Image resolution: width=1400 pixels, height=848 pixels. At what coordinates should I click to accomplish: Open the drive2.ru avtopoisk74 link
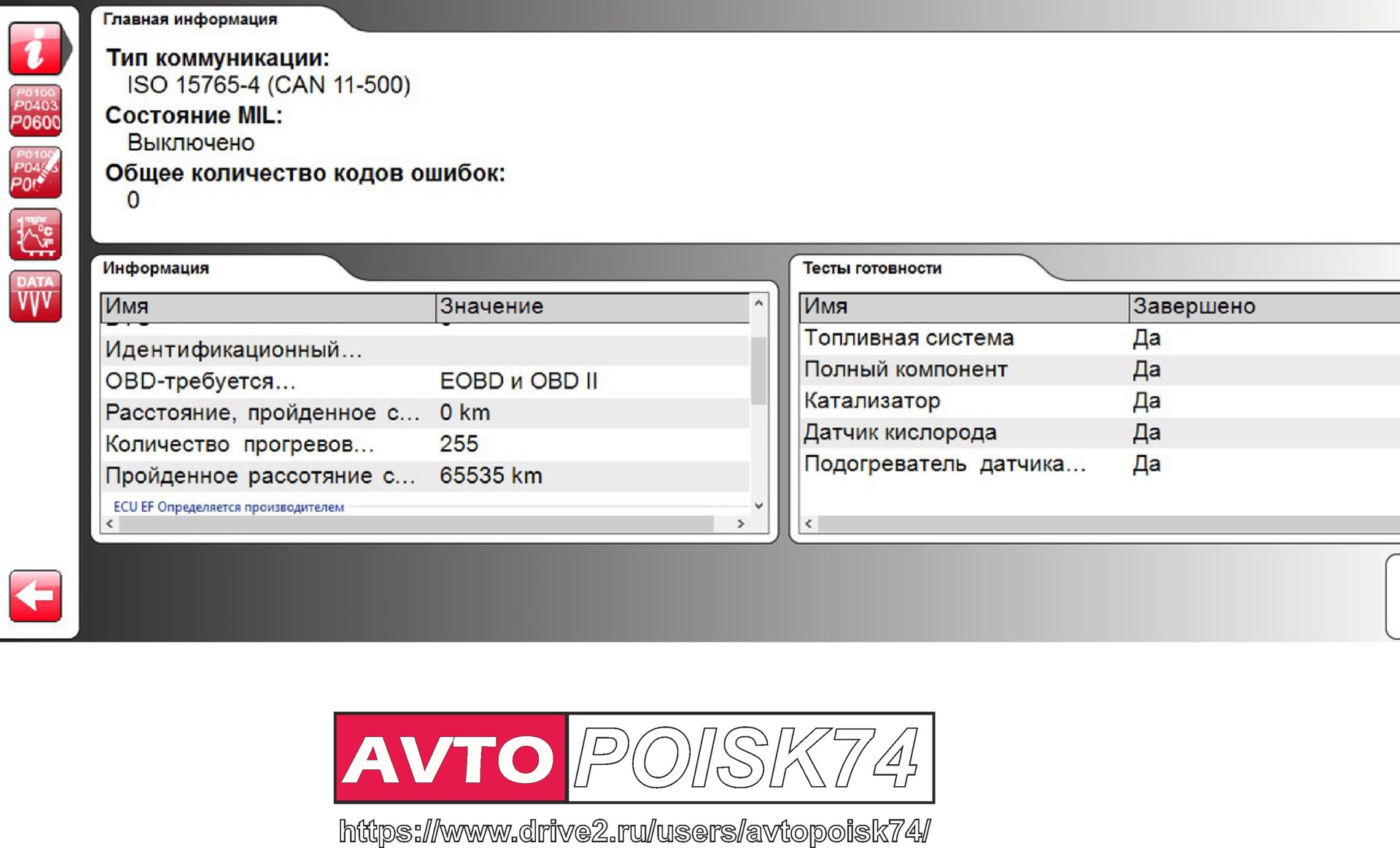[x=634, y=831]
